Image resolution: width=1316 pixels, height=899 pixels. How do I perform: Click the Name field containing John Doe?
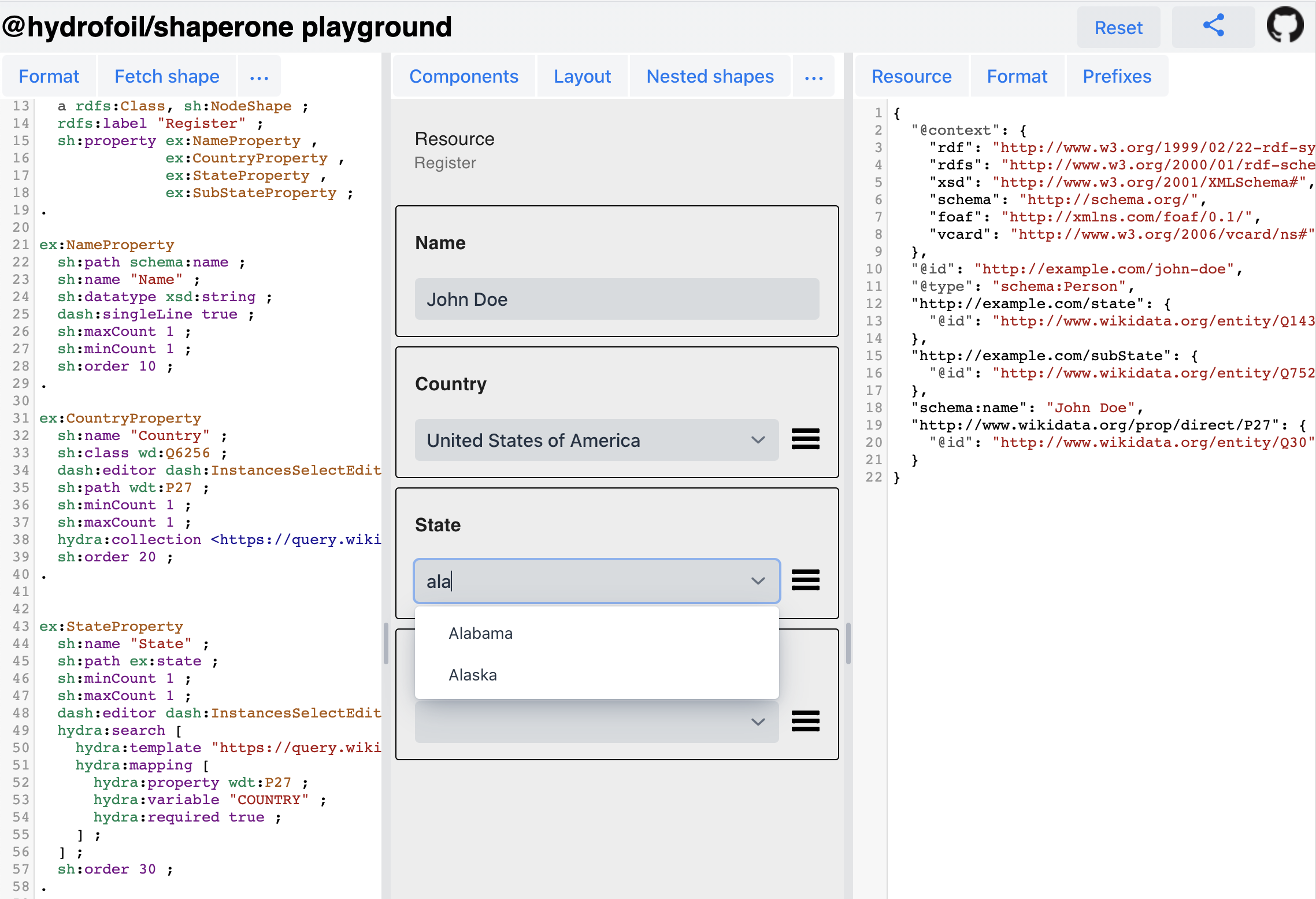pos(617,299)
